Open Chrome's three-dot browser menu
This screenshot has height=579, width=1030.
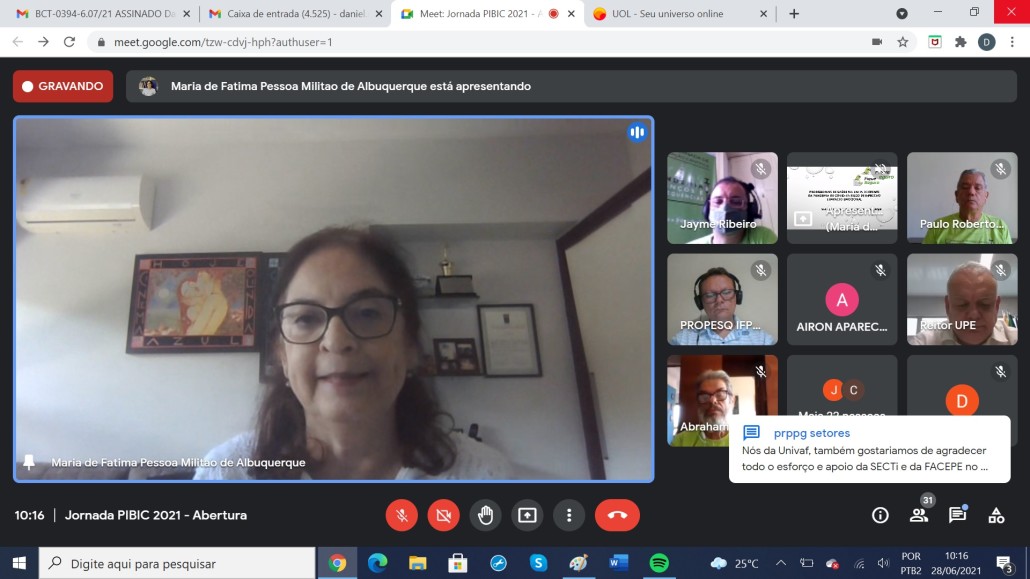point(1011,42)
